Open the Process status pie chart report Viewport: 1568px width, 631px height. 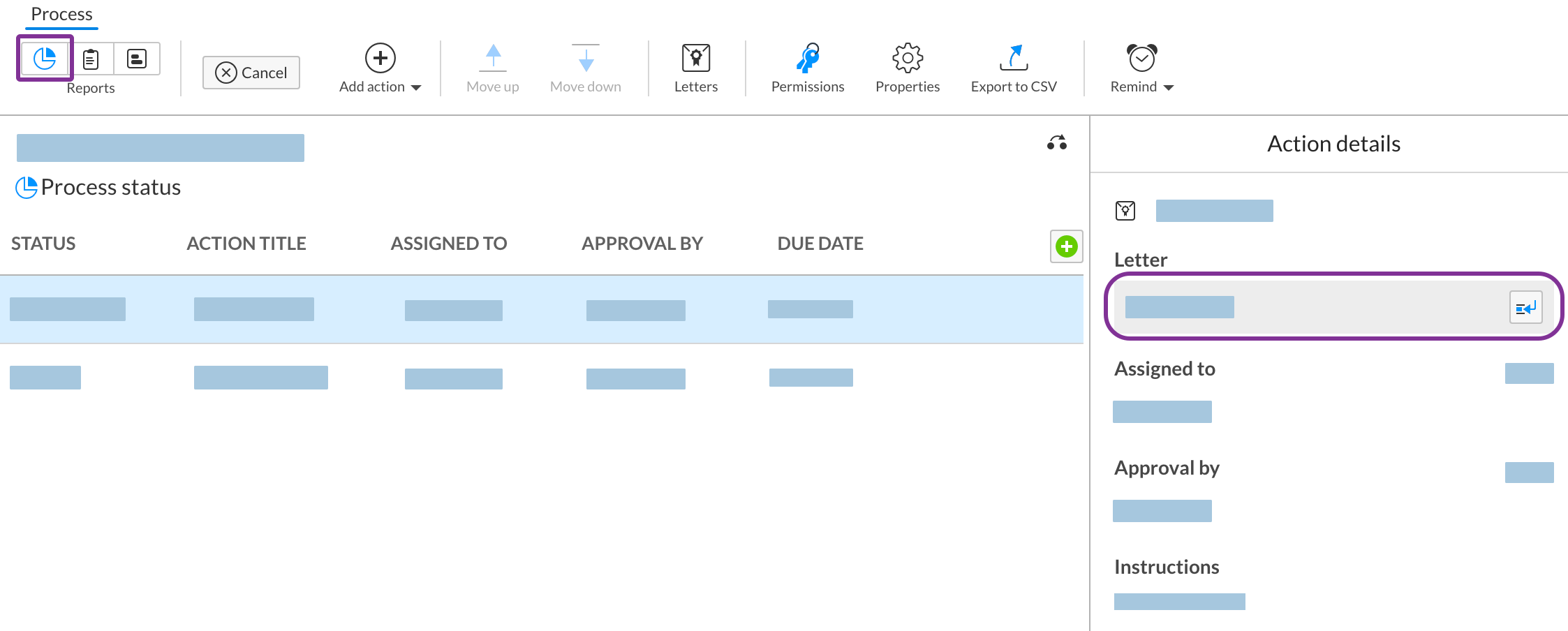[x=44, y=59]
